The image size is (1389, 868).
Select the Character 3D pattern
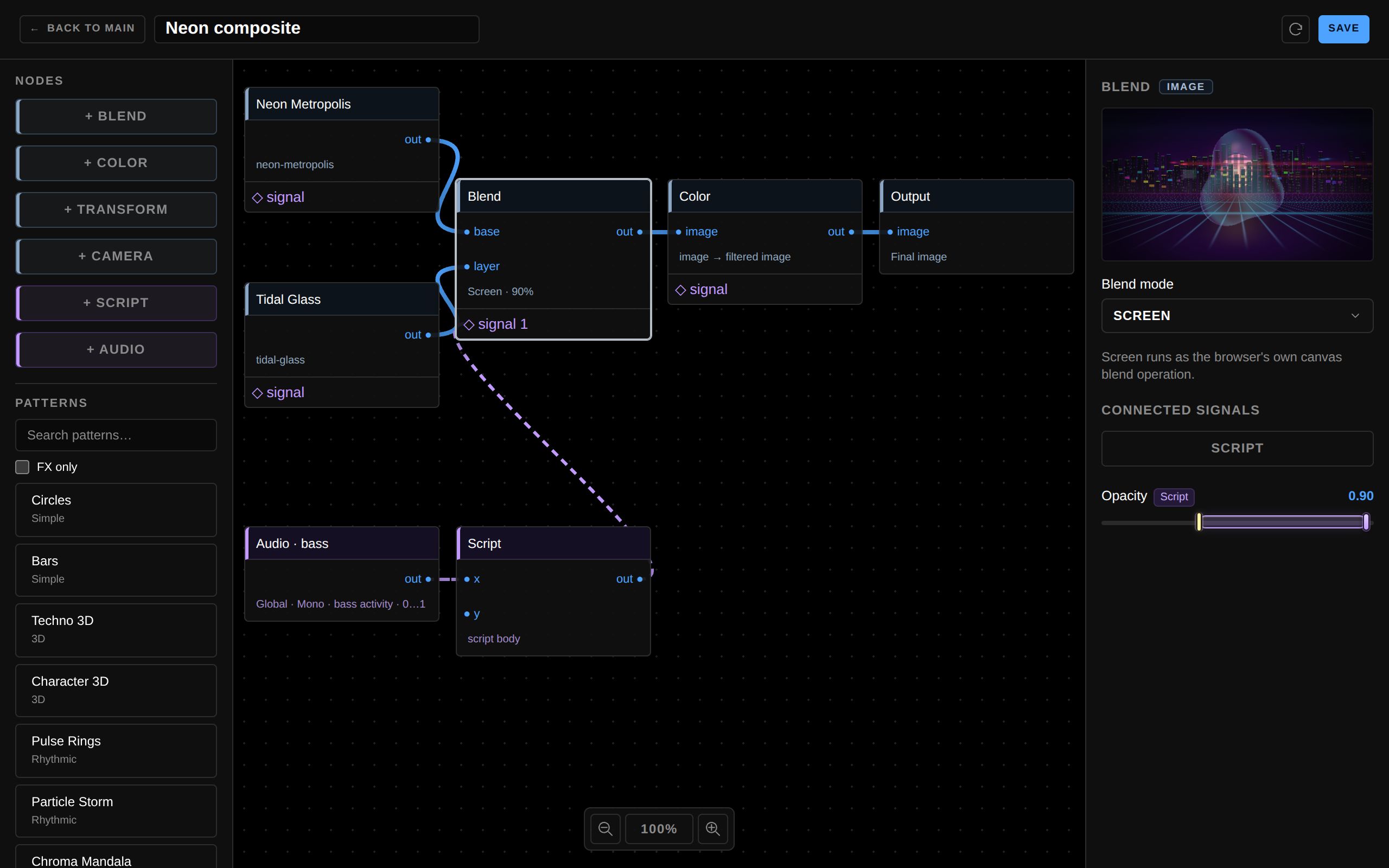(116, 691)
